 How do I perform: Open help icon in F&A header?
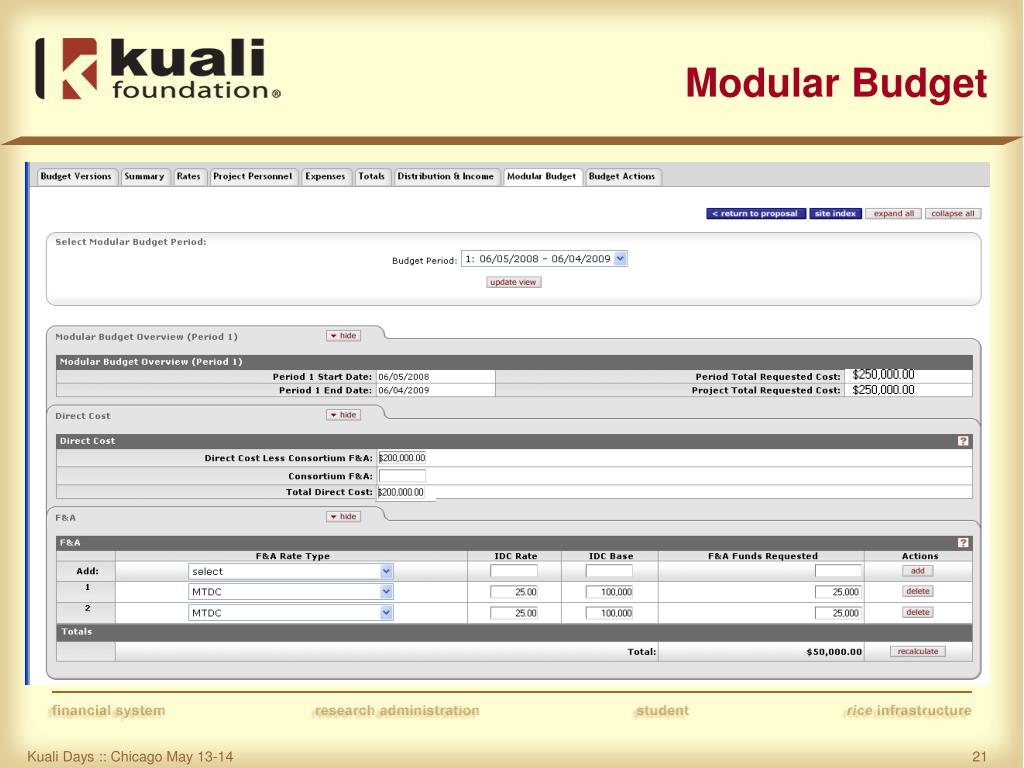coord(963,543)
